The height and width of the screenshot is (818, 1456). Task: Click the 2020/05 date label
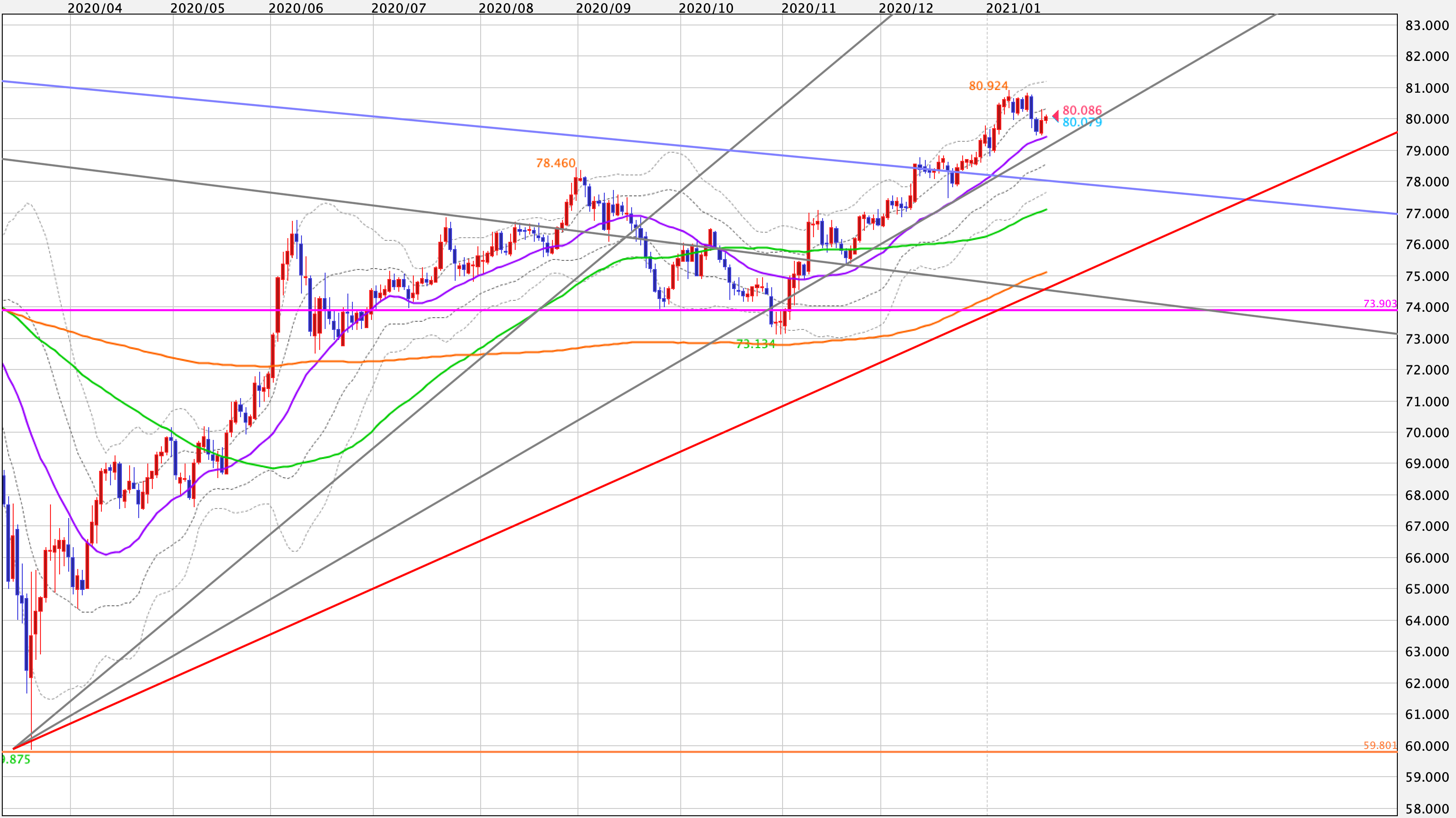tap(197, 8)
